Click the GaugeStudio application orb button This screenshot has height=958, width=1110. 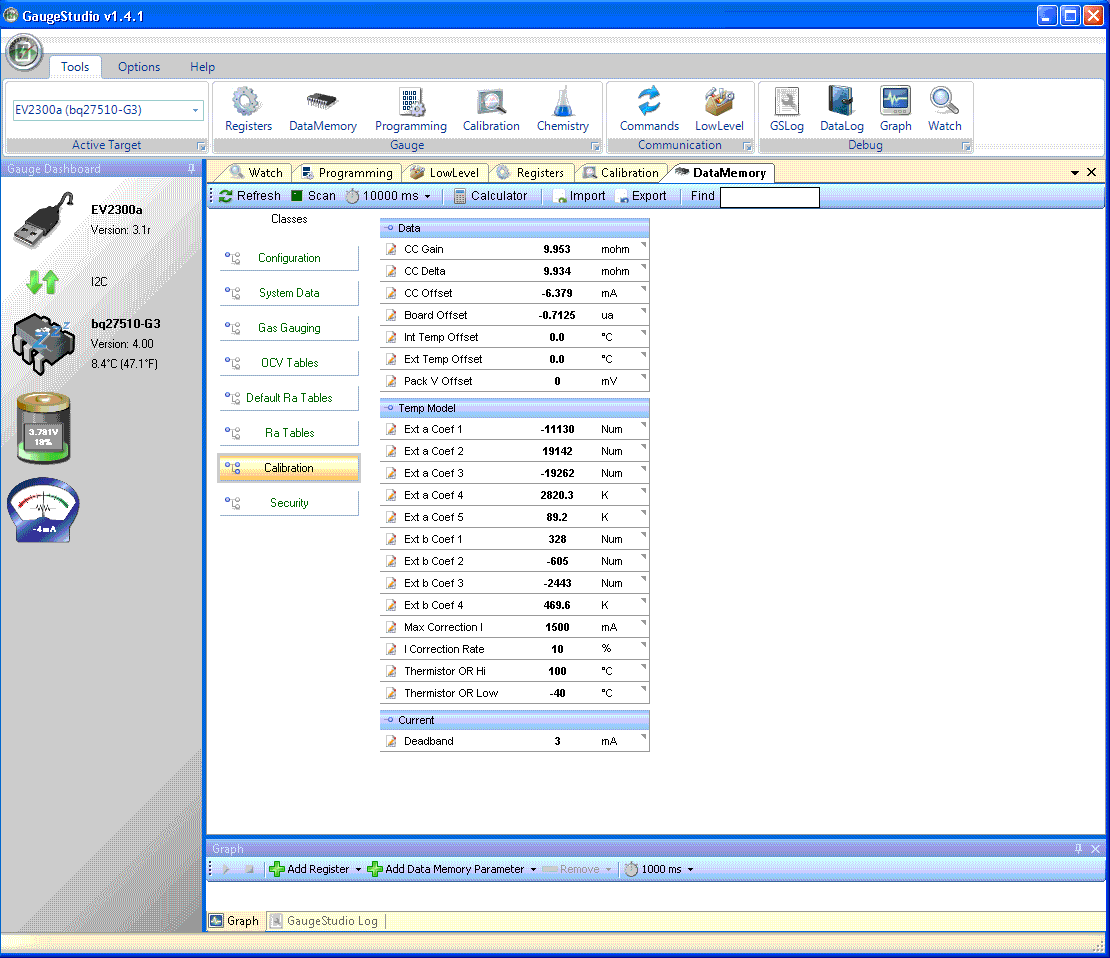tap(24, 52)
